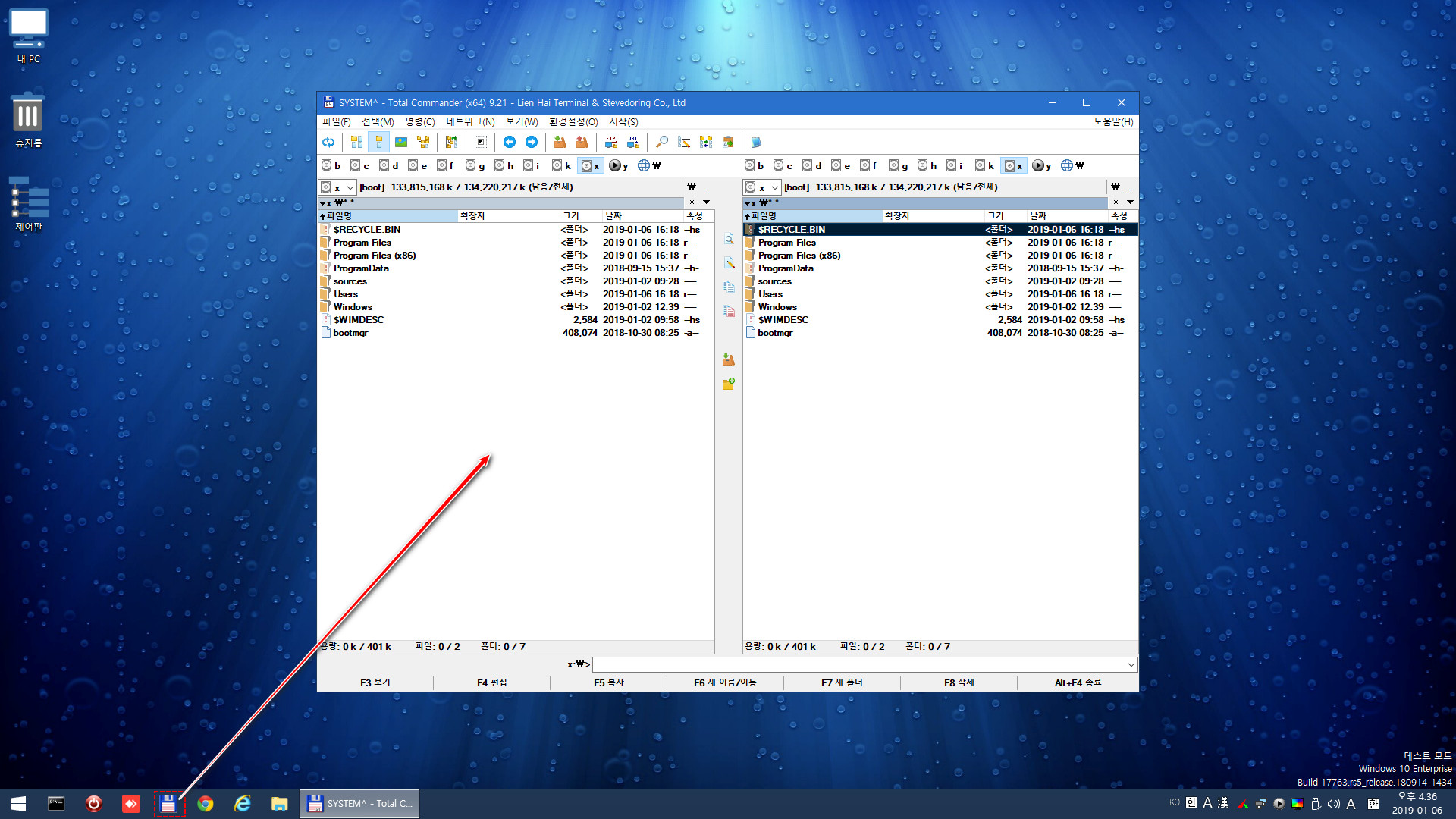Switch to brief file-names view icon

pyautogui.click(x=356, y=142)
